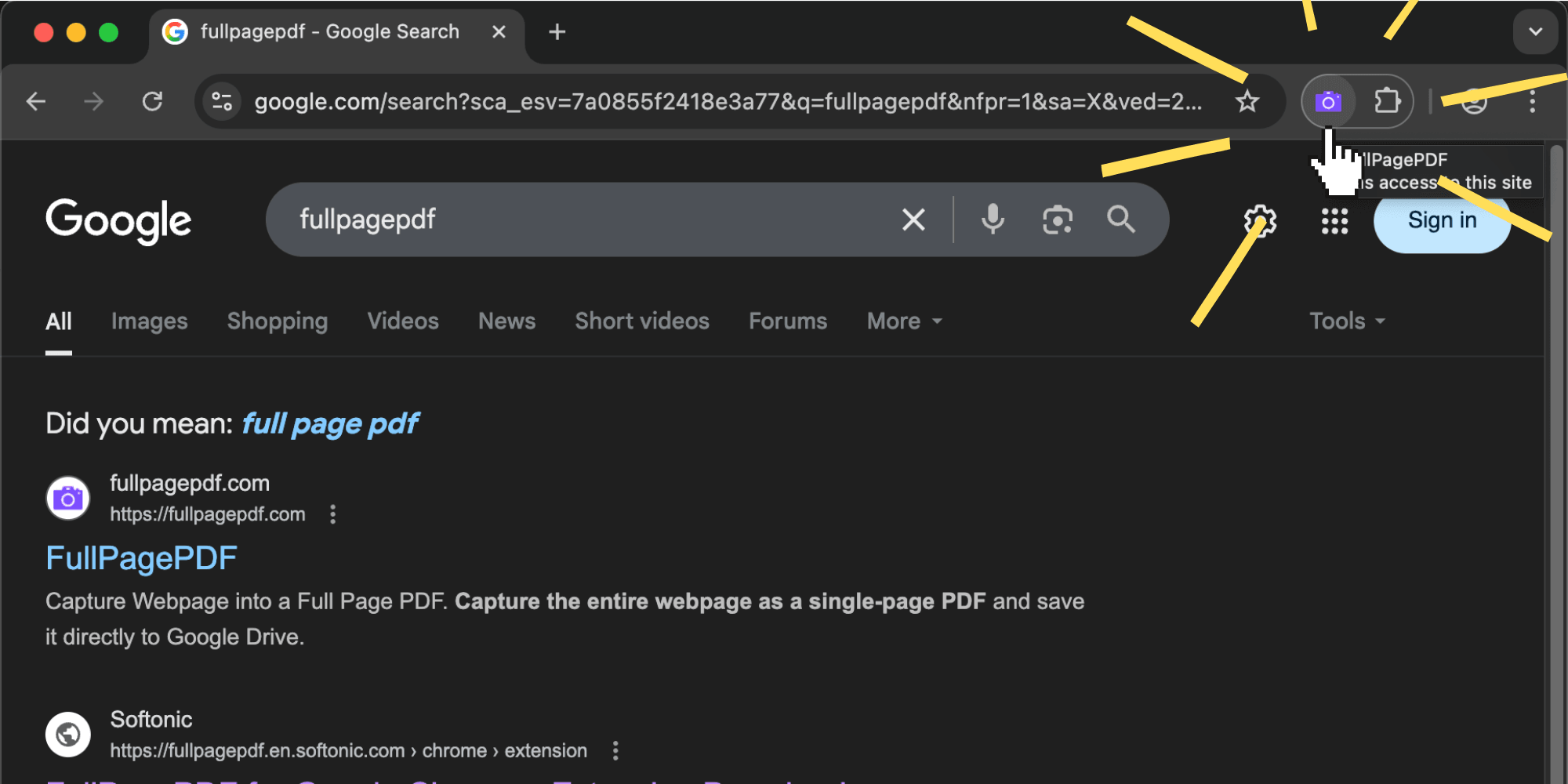Start a voice search with microphone
Image resolution: width=1568 pixels, height=784 pixels.
click(x=993, y=220)
